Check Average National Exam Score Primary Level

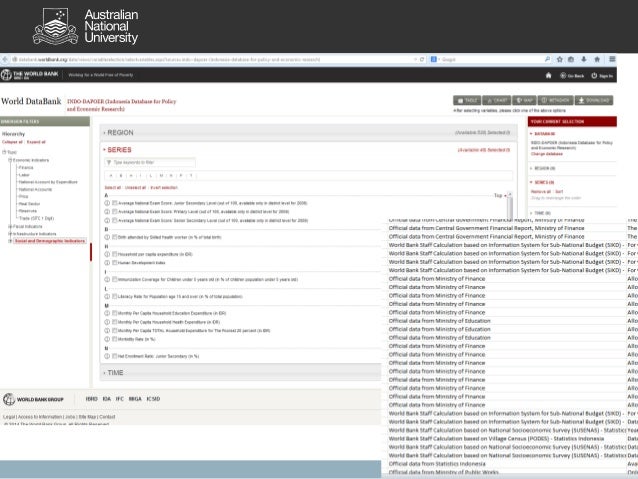115,212
